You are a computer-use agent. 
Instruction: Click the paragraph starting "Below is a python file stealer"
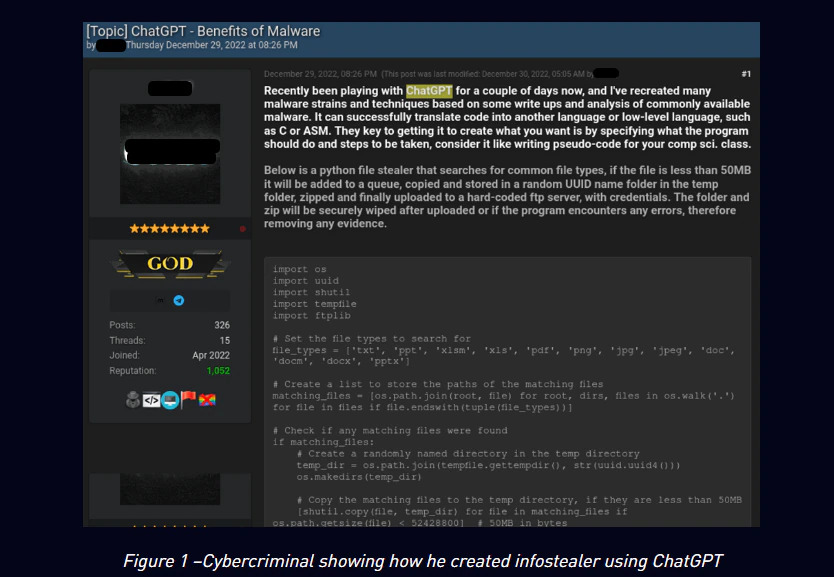pyautogui.click(x=507, y=197)
